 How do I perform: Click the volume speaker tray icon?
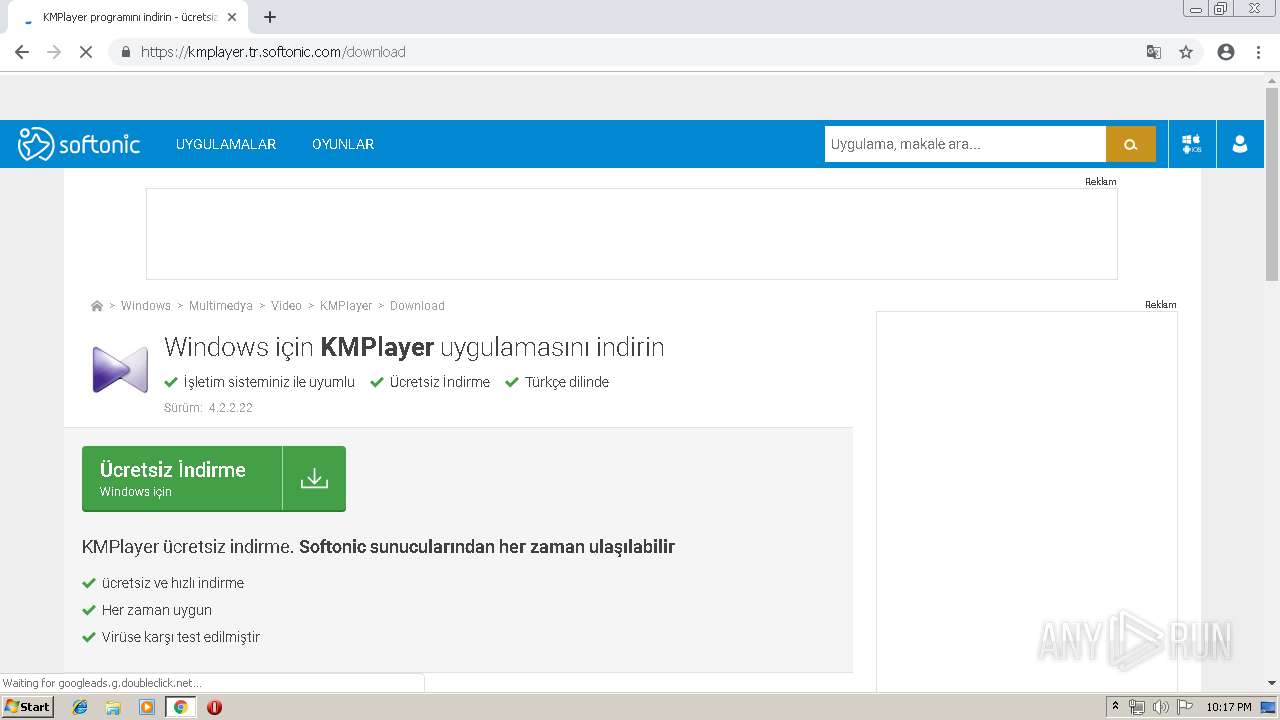coord(1161,707)
